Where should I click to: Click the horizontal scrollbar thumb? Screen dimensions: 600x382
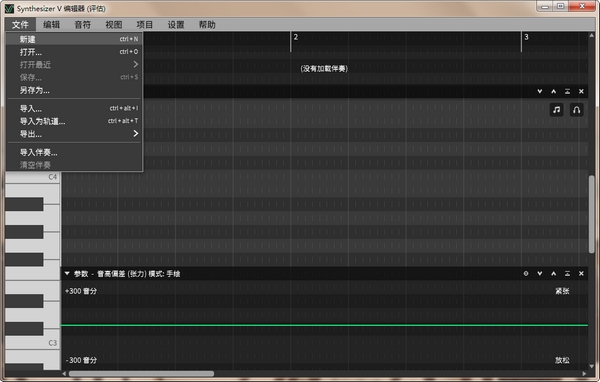coord(141,374)
